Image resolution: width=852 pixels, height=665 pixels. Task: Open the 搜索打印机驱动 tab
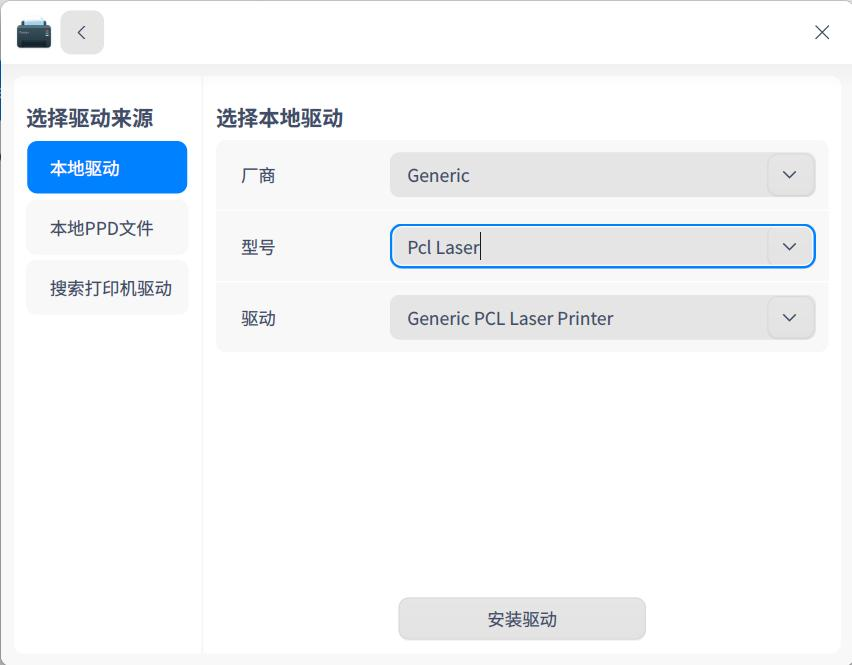(107, 287)
